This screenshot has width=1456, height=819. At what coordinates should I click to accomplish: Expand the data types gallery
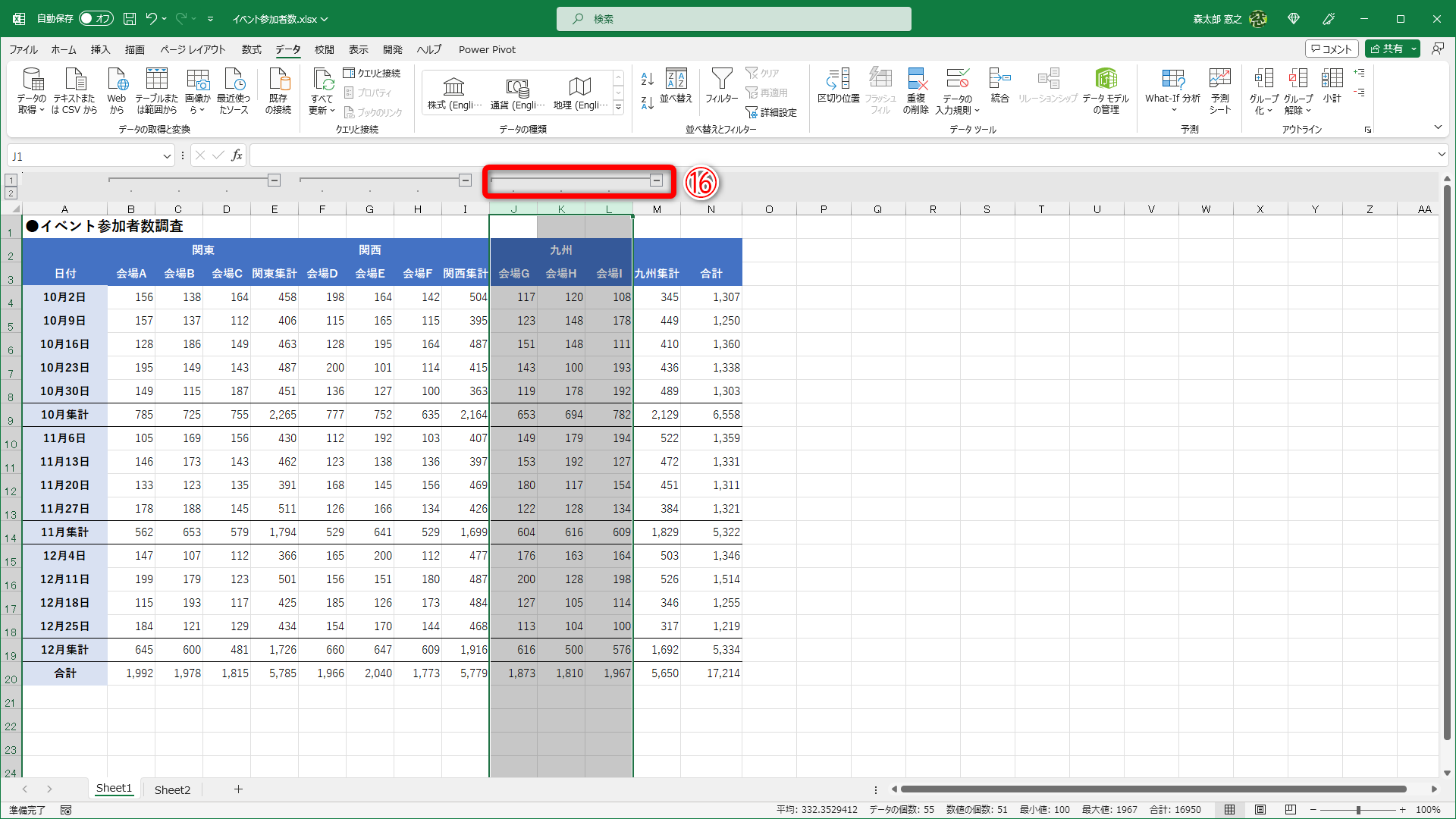[x=619, y=108]
